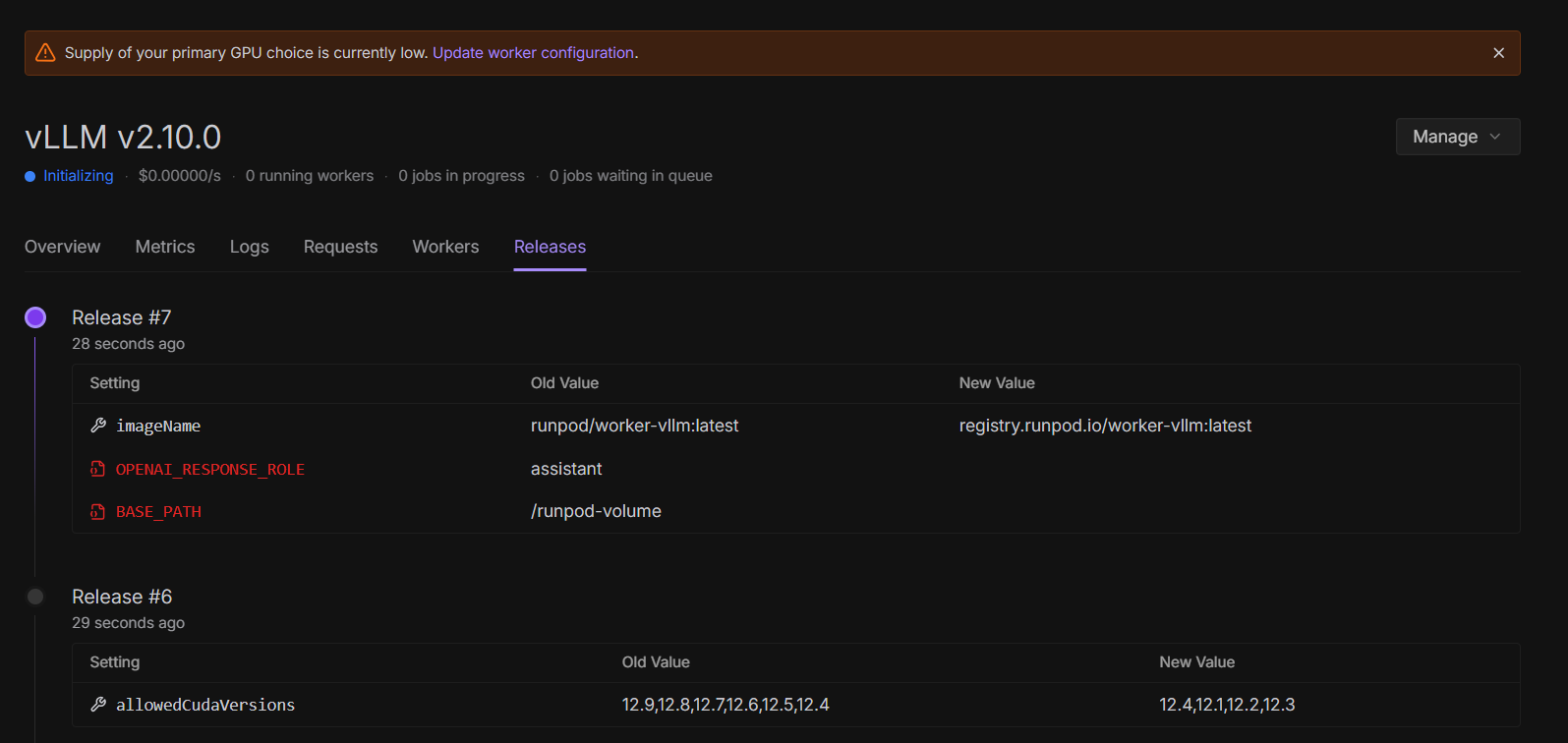The width and height of the screenshot is (1568, 743).
Task: Click the warning triangle icon in banner
Action: (x=45, y=53)
